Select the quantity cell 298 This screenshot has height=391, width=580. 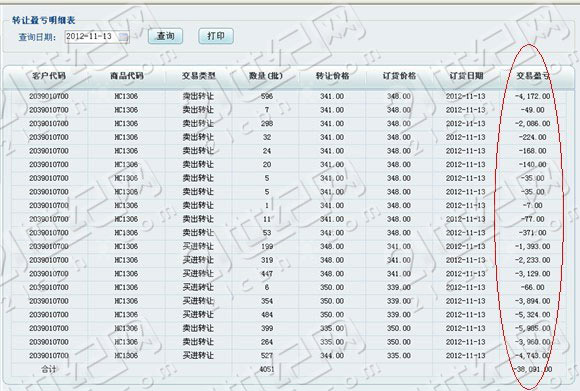(x=267, y=124)
